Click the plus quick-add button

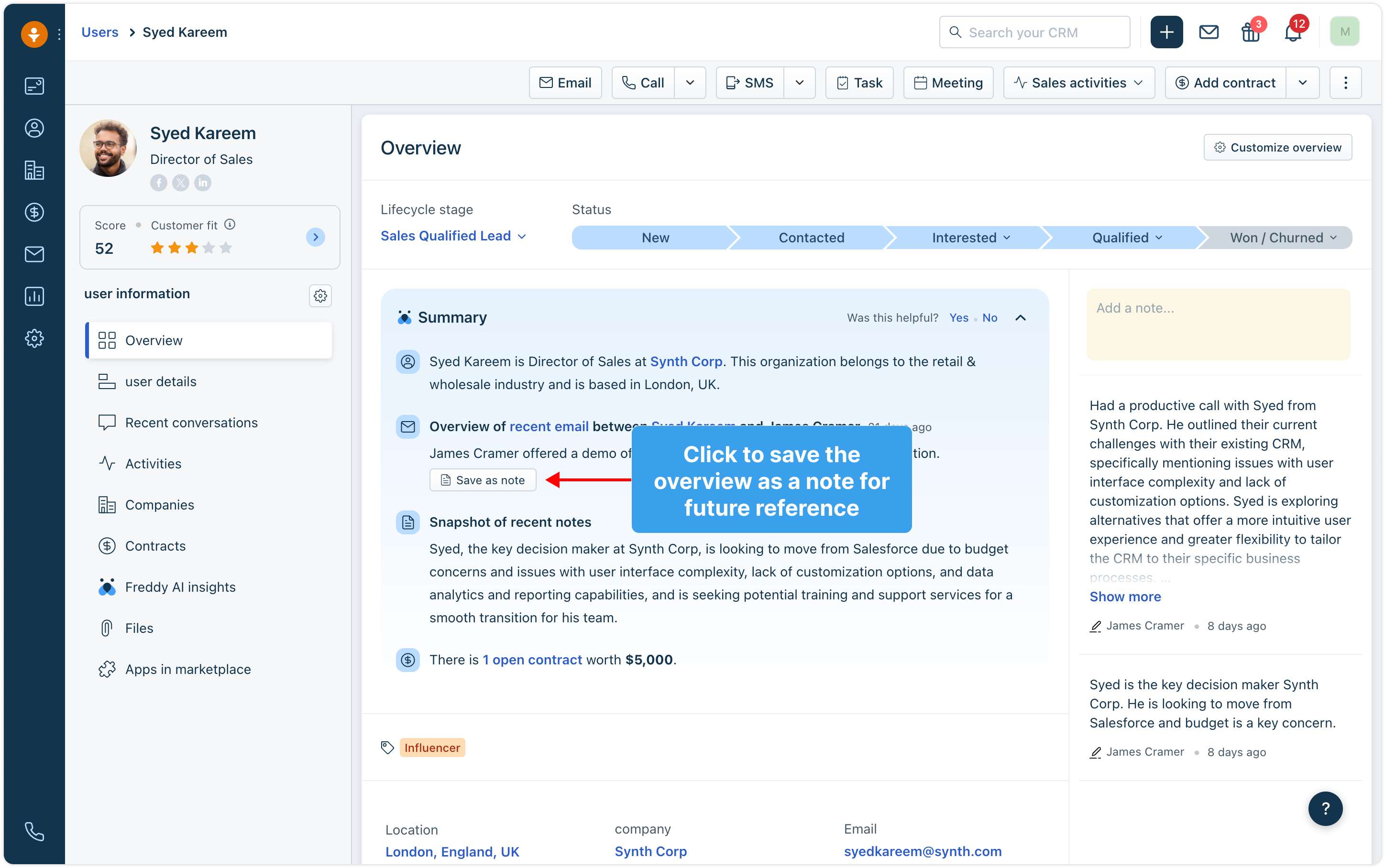[x=1166, y=32]
